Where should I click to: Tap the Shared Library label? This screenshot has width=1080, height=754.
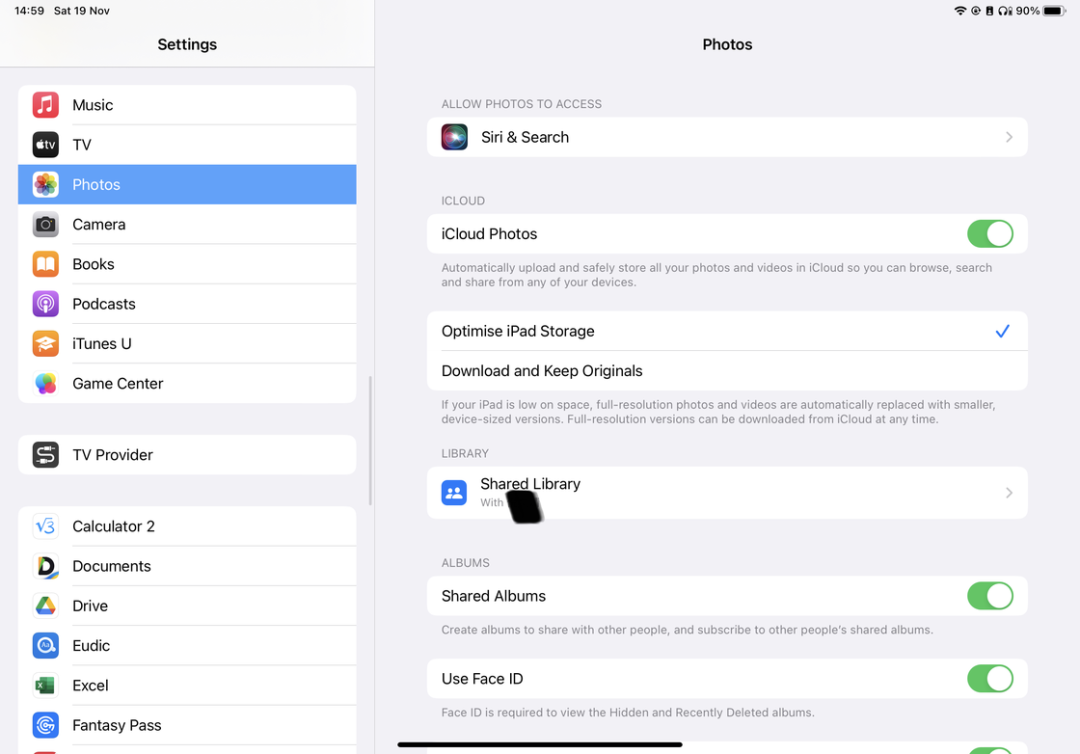[x=530, y=484]
